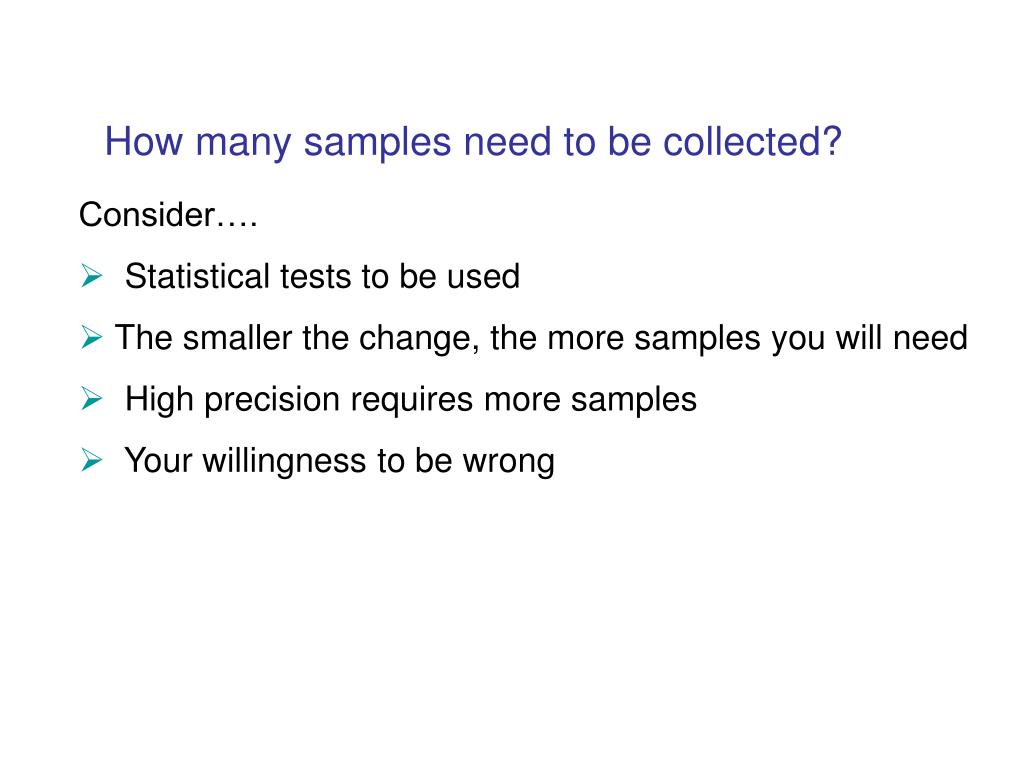Click the arrow bullet before Your willingness
The width and height of the screenshot is (1024, 768).
pos(91,461)
